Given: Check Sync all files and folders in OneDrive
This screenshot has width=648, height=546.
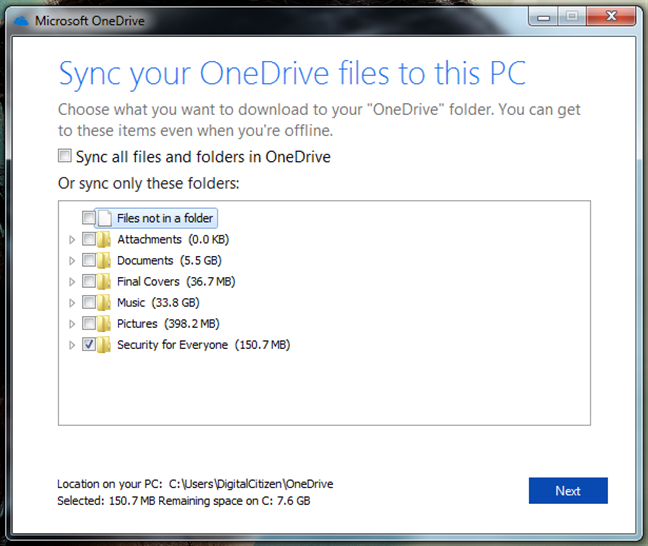Looking at the screenshot, I should (x=64, y=156).
